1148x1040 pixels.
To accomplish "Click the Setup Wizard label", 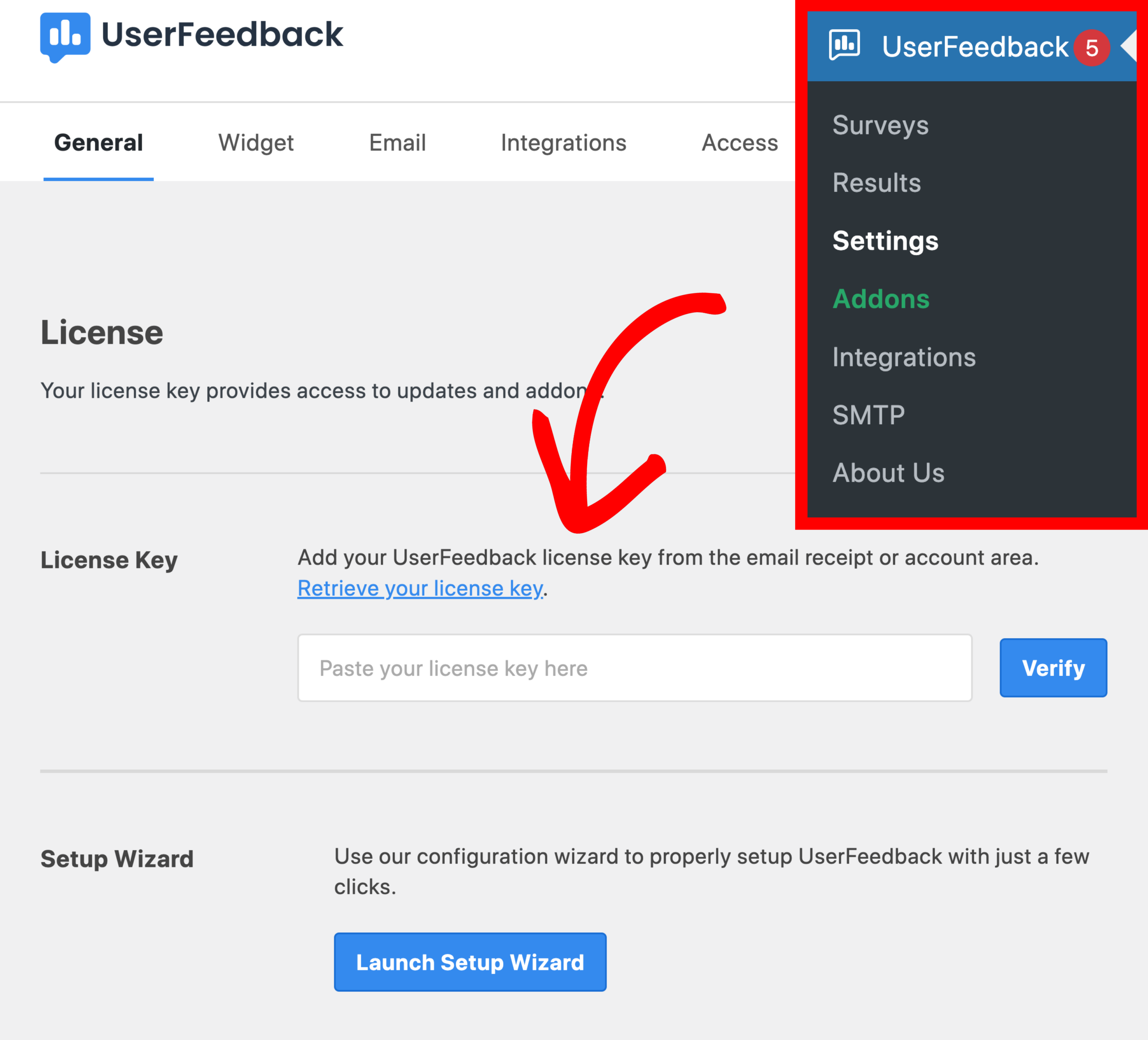I will click(117, 859).
